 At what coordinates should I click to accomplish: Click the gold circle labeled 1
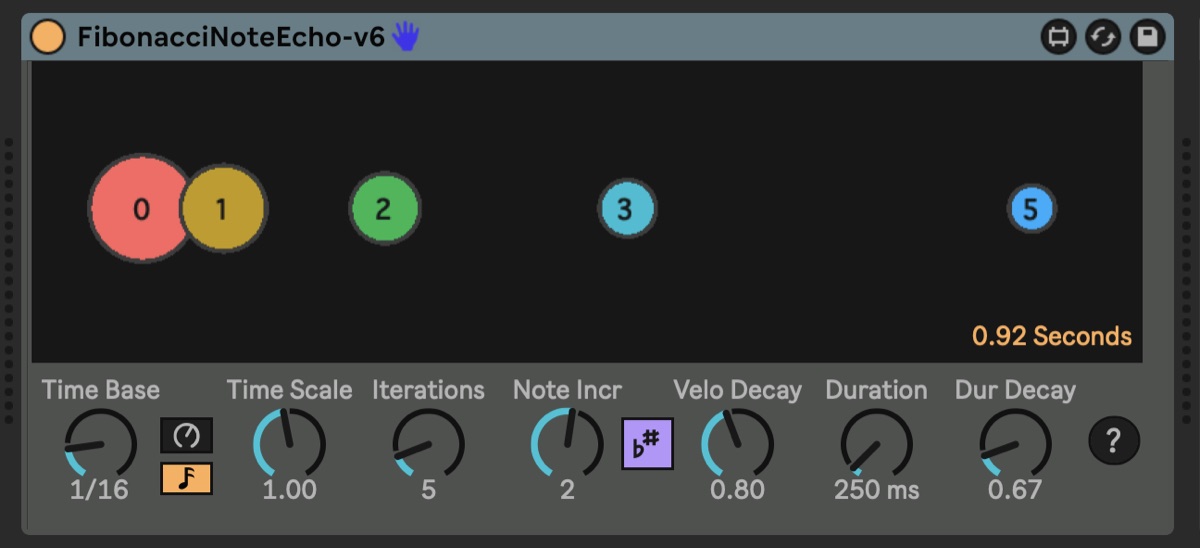223,209
